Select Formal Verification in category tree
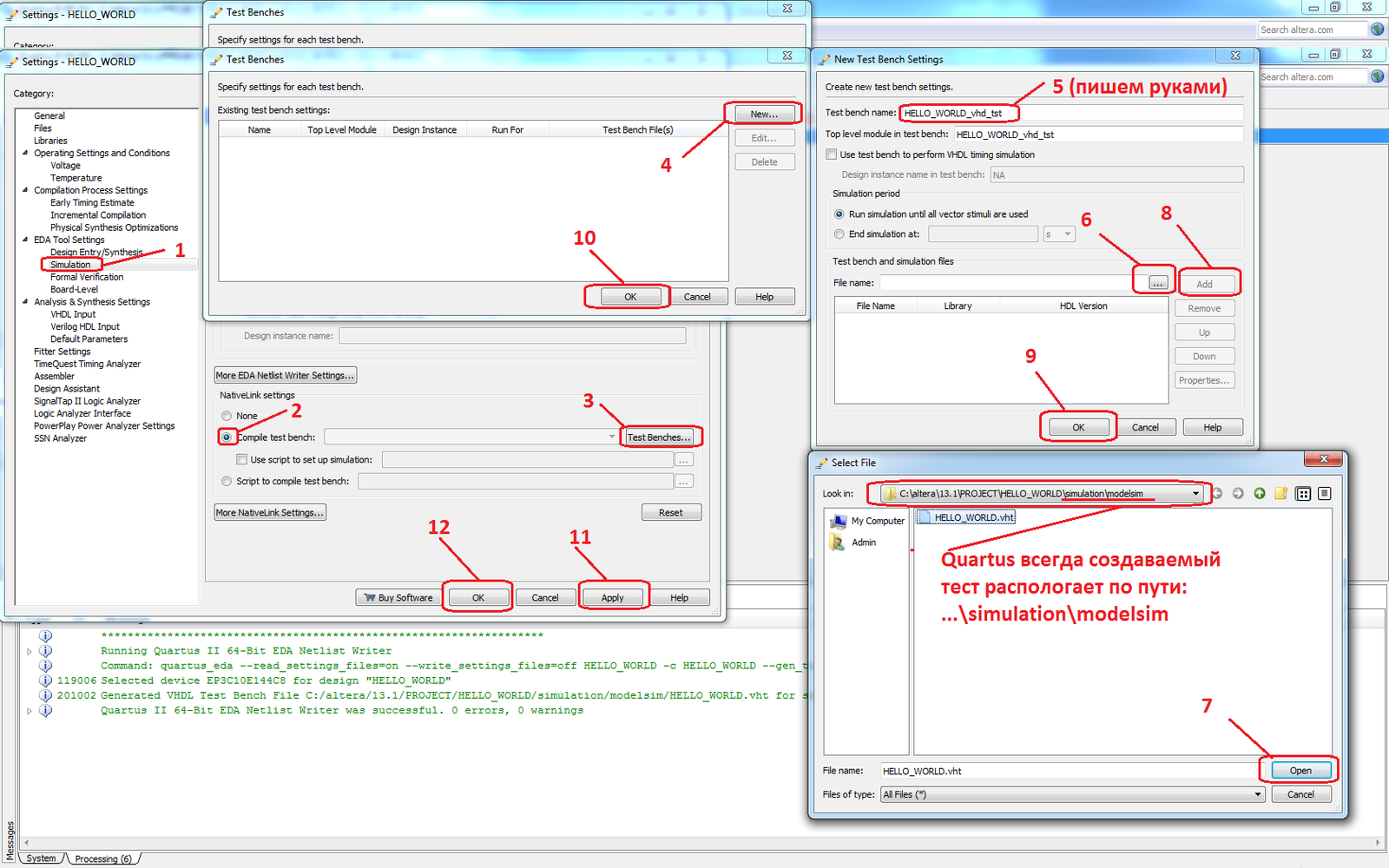The width and height of the screenshot is (1389, 868). (87, 277)
